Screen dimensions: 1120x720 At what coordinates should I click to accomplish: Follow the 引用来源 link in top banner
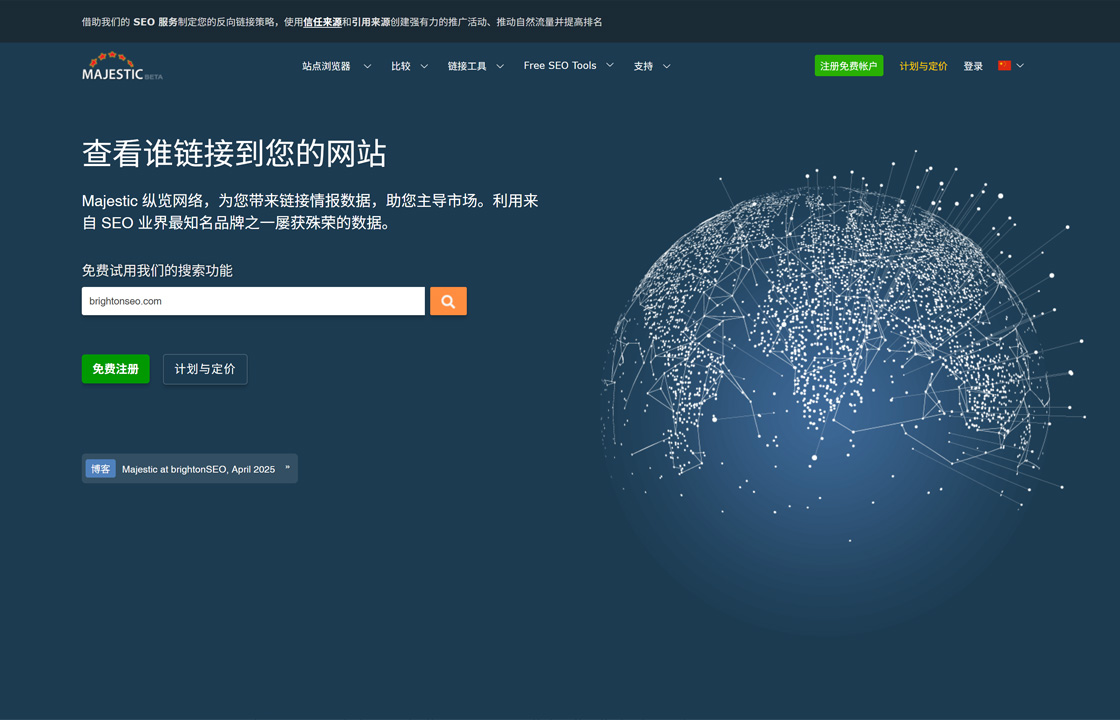(371, 22)
